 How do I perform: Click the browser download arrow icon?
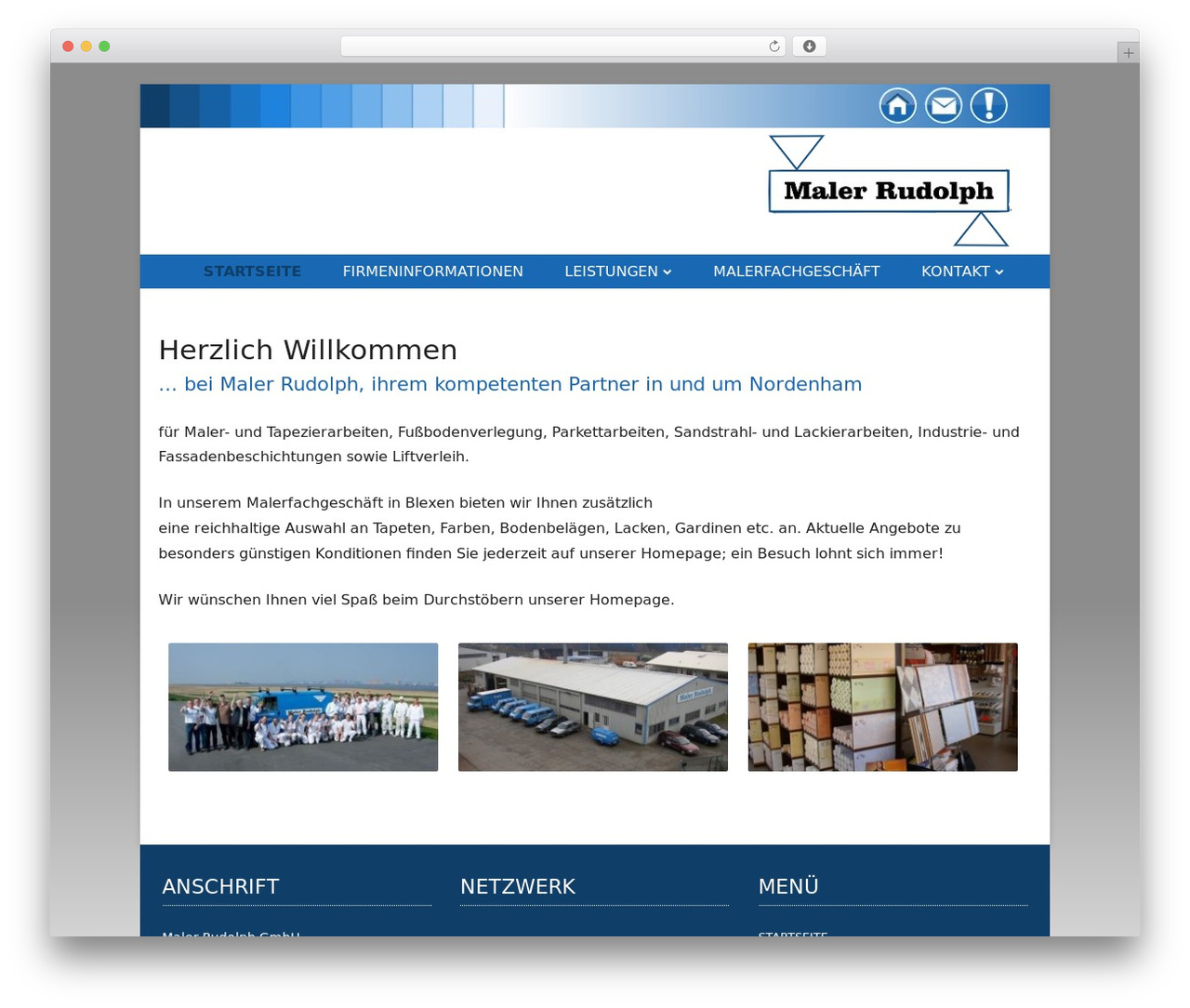809,46
